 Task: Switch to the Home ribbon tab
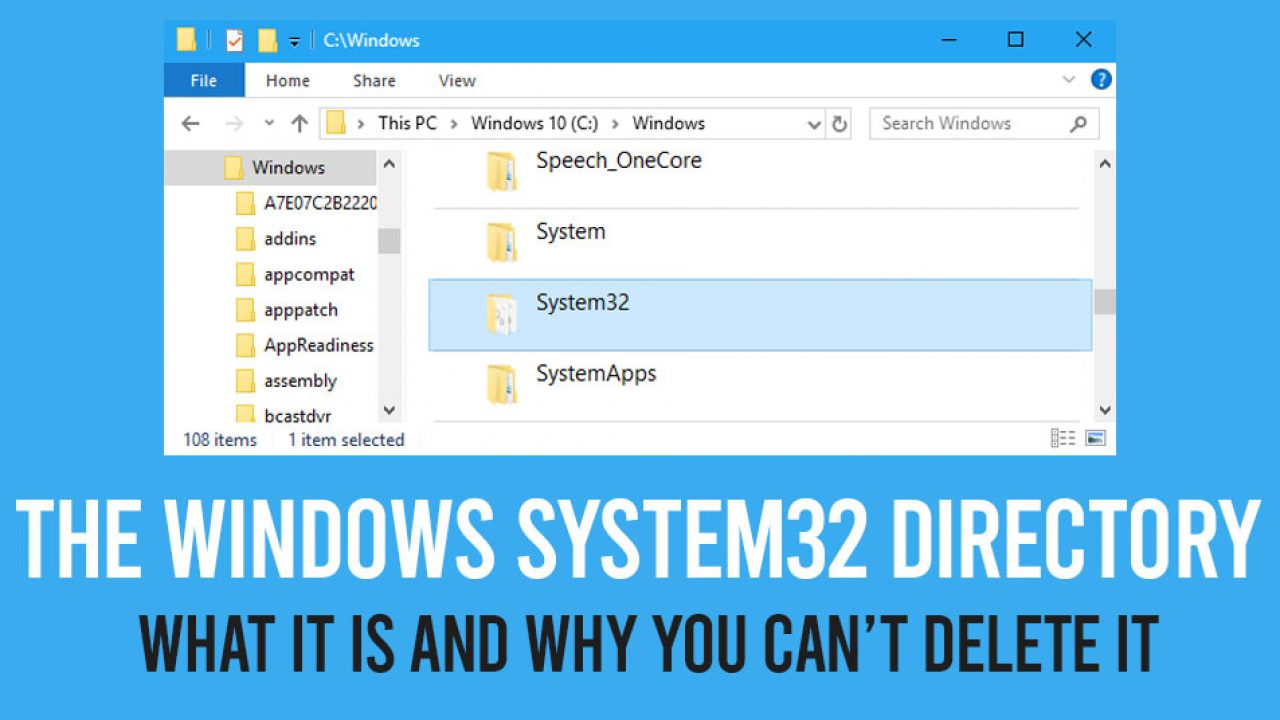pos(288,81)
